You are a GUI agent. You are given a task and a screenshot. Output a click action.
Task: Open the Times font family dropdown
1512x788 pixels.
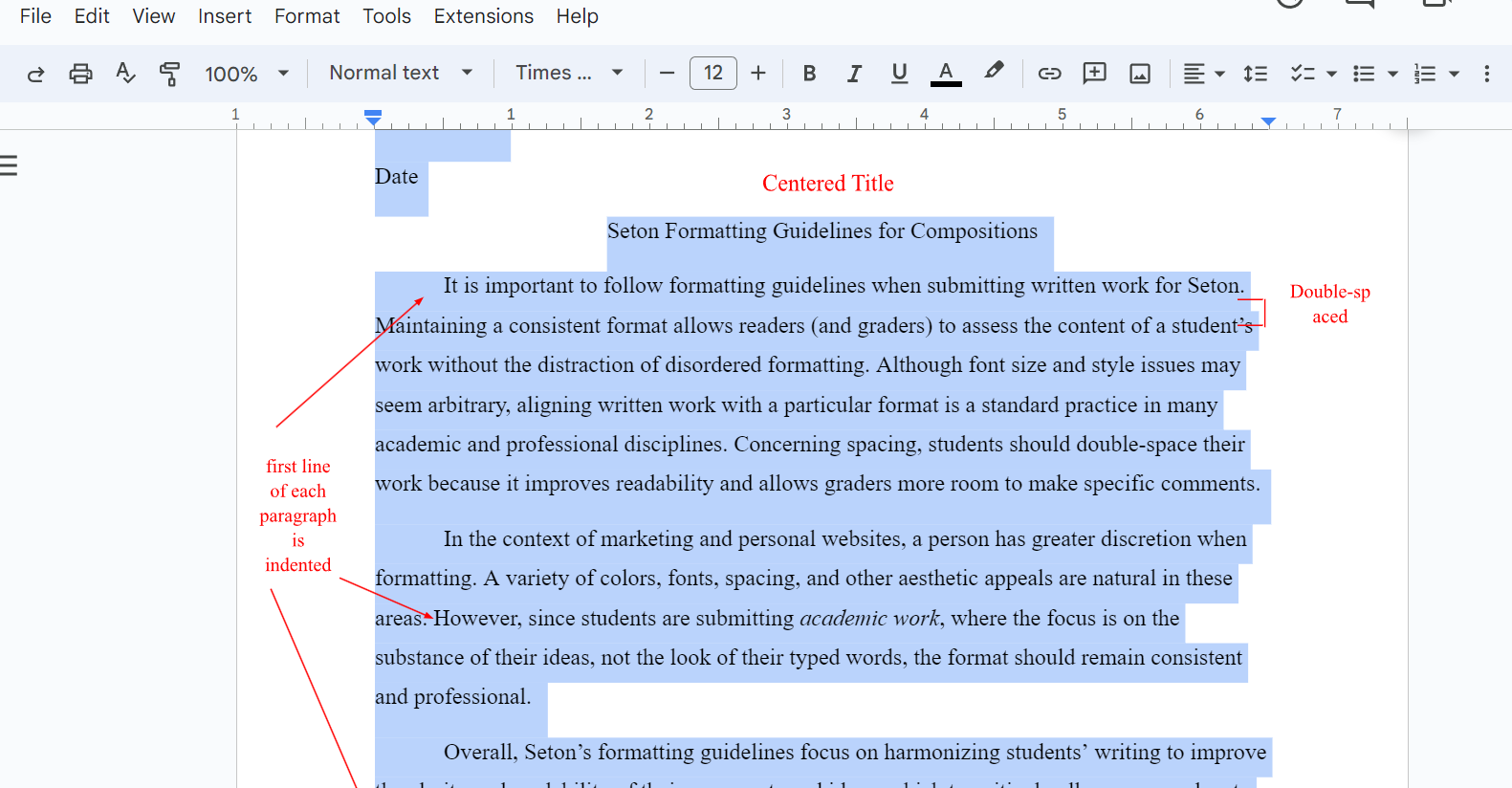tap(569, 73)
